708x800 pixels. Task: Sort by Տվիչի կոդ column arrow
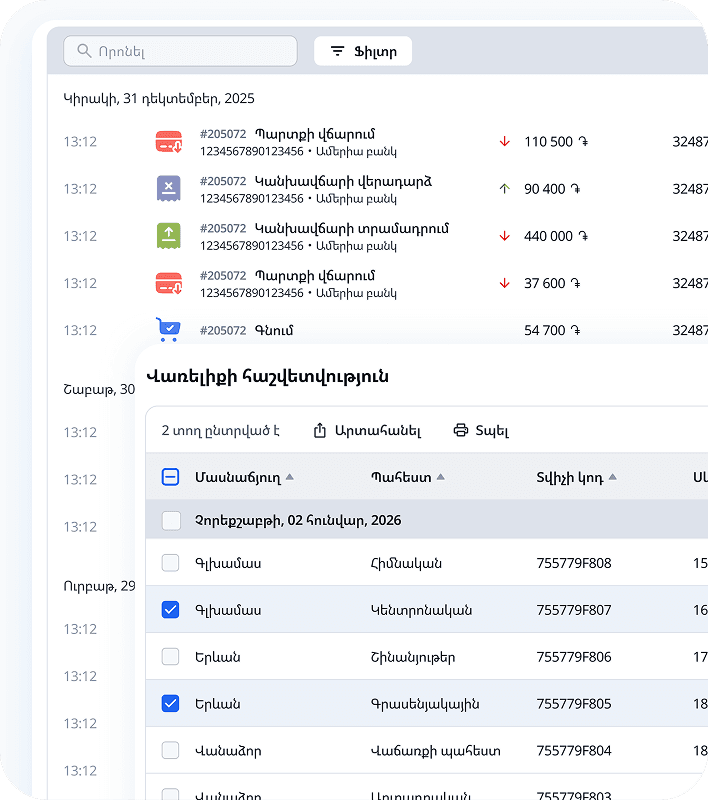click(612, 477)
